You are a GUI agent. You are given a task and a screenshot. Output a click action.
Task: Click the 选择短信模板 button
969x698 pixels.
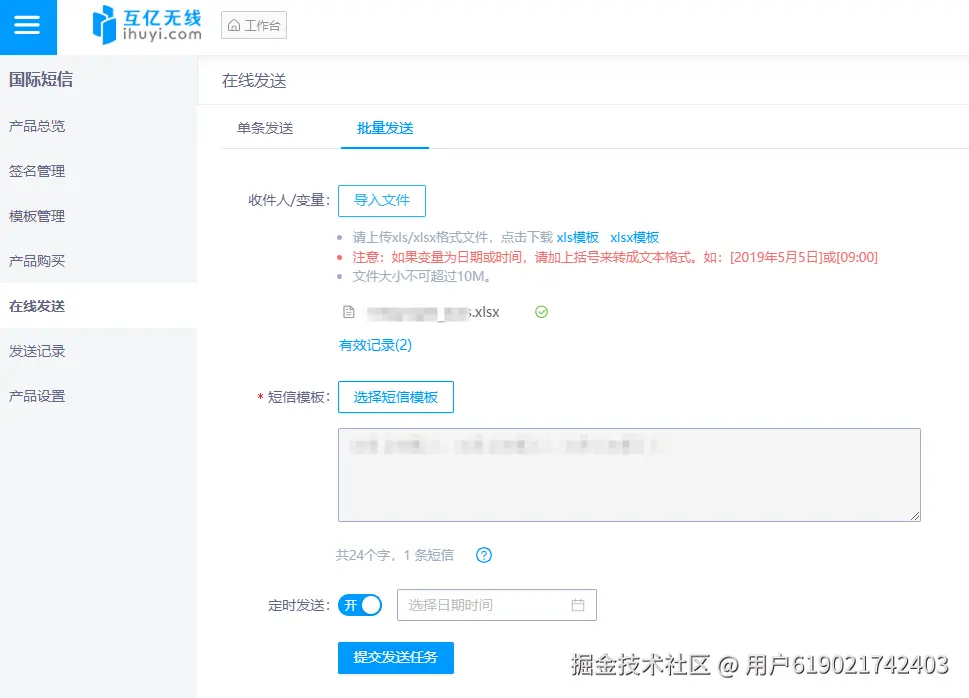click(x=396, y=397)
